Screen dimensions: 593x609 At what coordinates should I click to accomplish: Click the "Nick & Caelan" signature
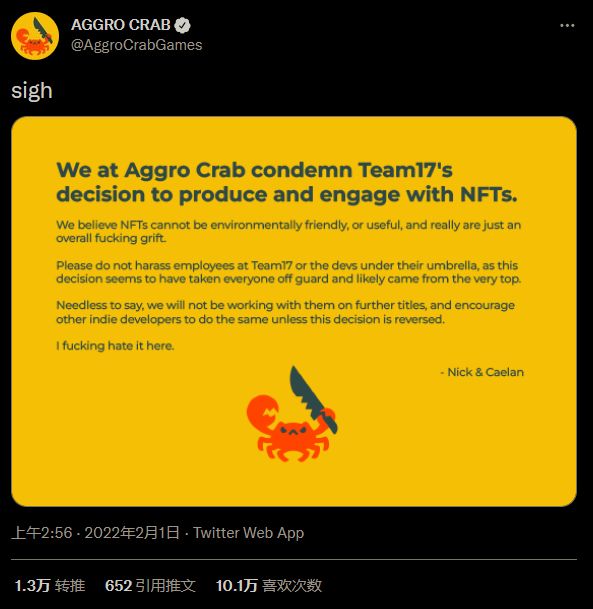tap(482, 372)
